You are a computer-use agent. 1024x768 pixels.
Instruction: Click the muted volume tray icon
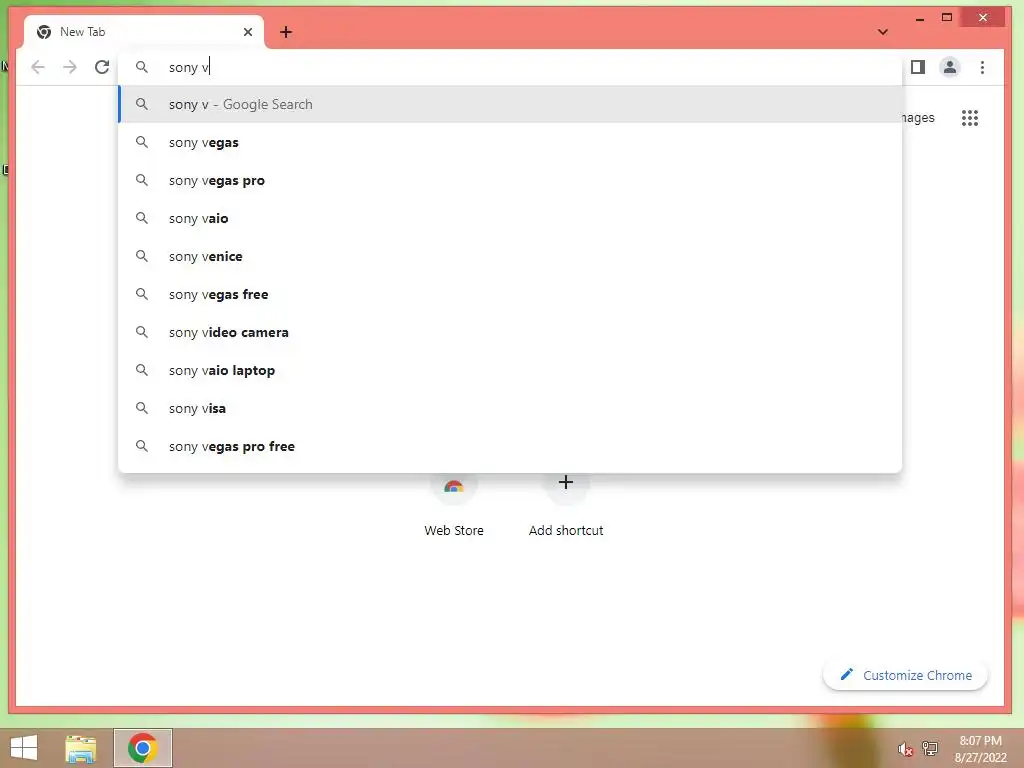(x=905, y=749)
